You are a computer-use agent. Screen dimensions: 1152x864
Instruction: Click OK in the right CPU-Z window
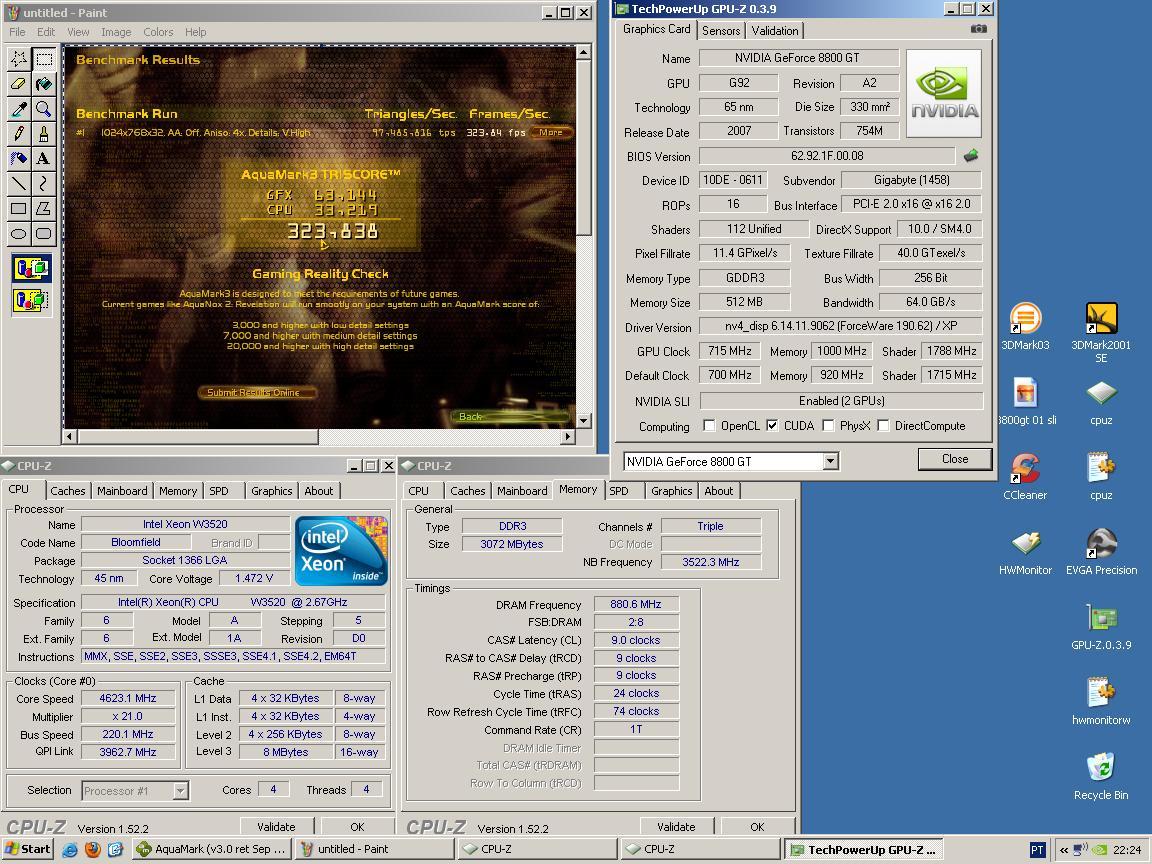coord(757,827)
